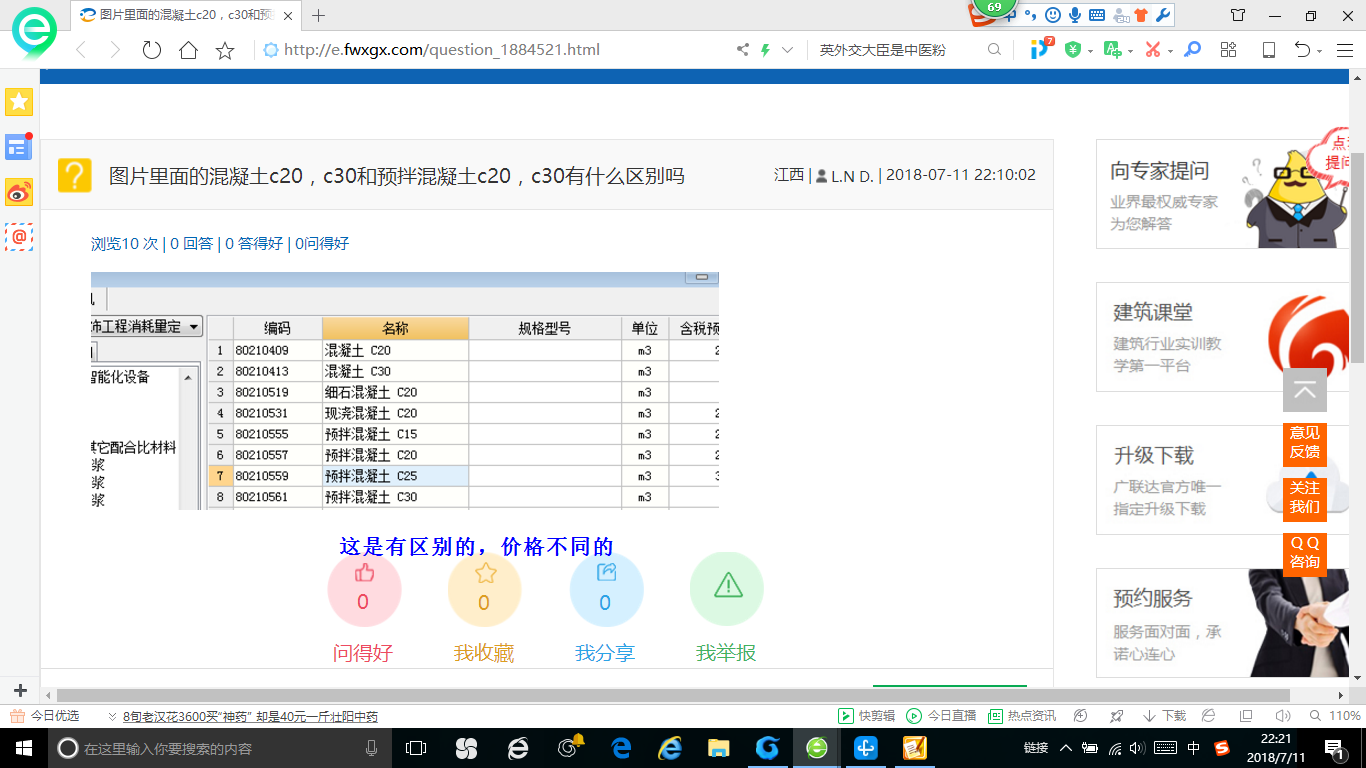
Task: Open favorites star in left sidebar
Action: (x=19, y=102)
